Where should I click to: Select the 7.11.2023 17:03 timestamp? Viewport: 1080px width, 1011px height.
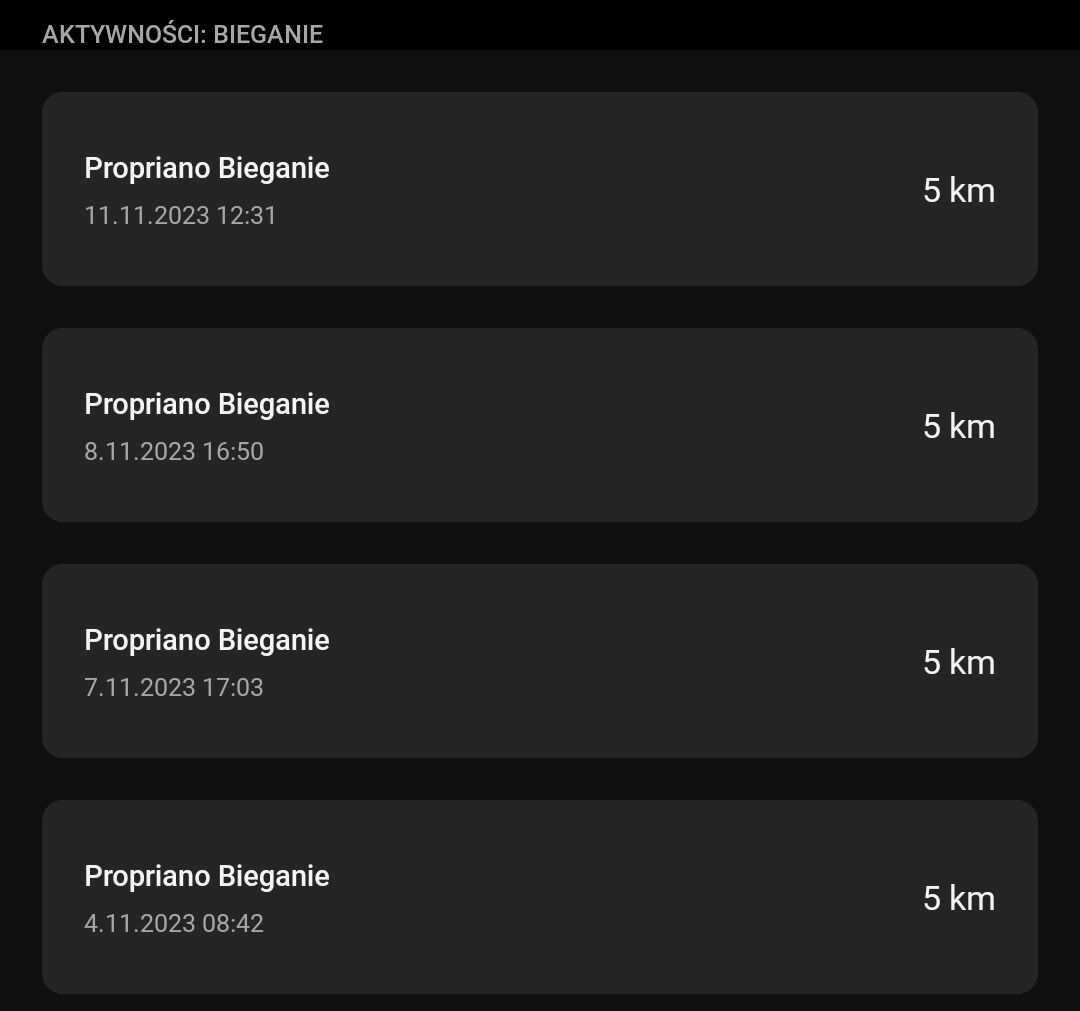174,687
